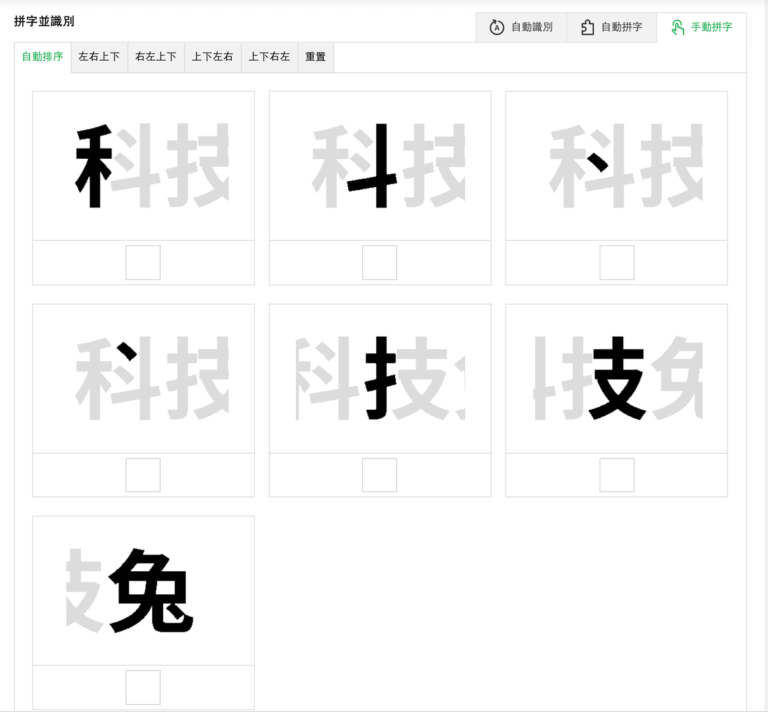The width and height of the screenshot is (768, 712).
Task: Choose the 上下右左 ordering tab
Action: pos(269,57)
